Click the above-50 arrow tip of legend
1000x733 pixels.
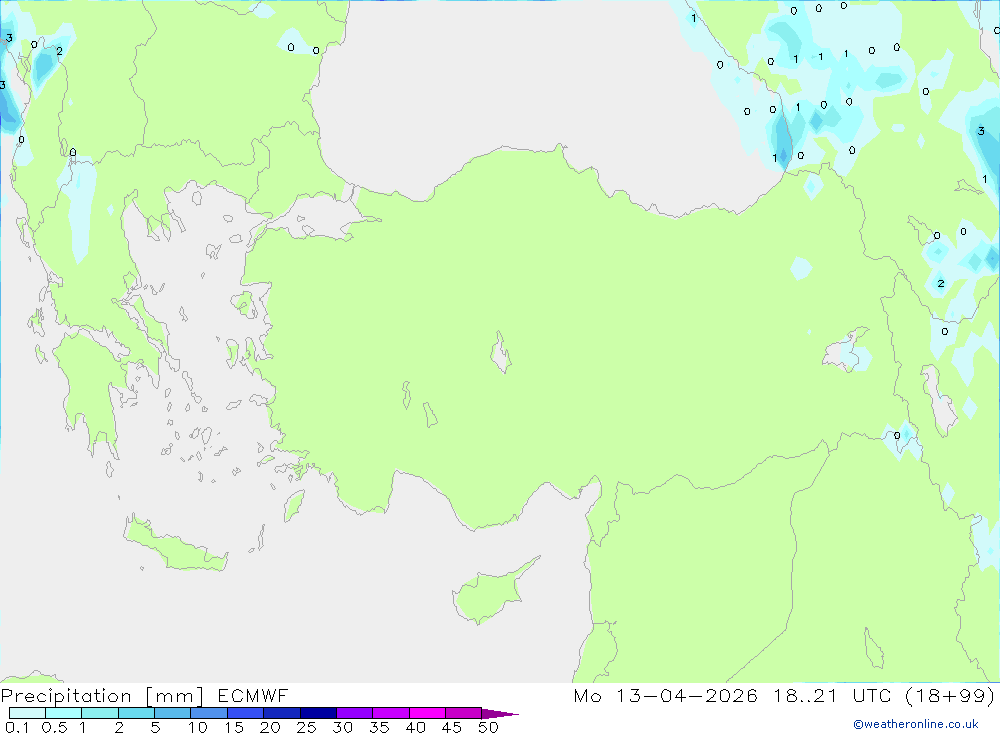(500, 714)
